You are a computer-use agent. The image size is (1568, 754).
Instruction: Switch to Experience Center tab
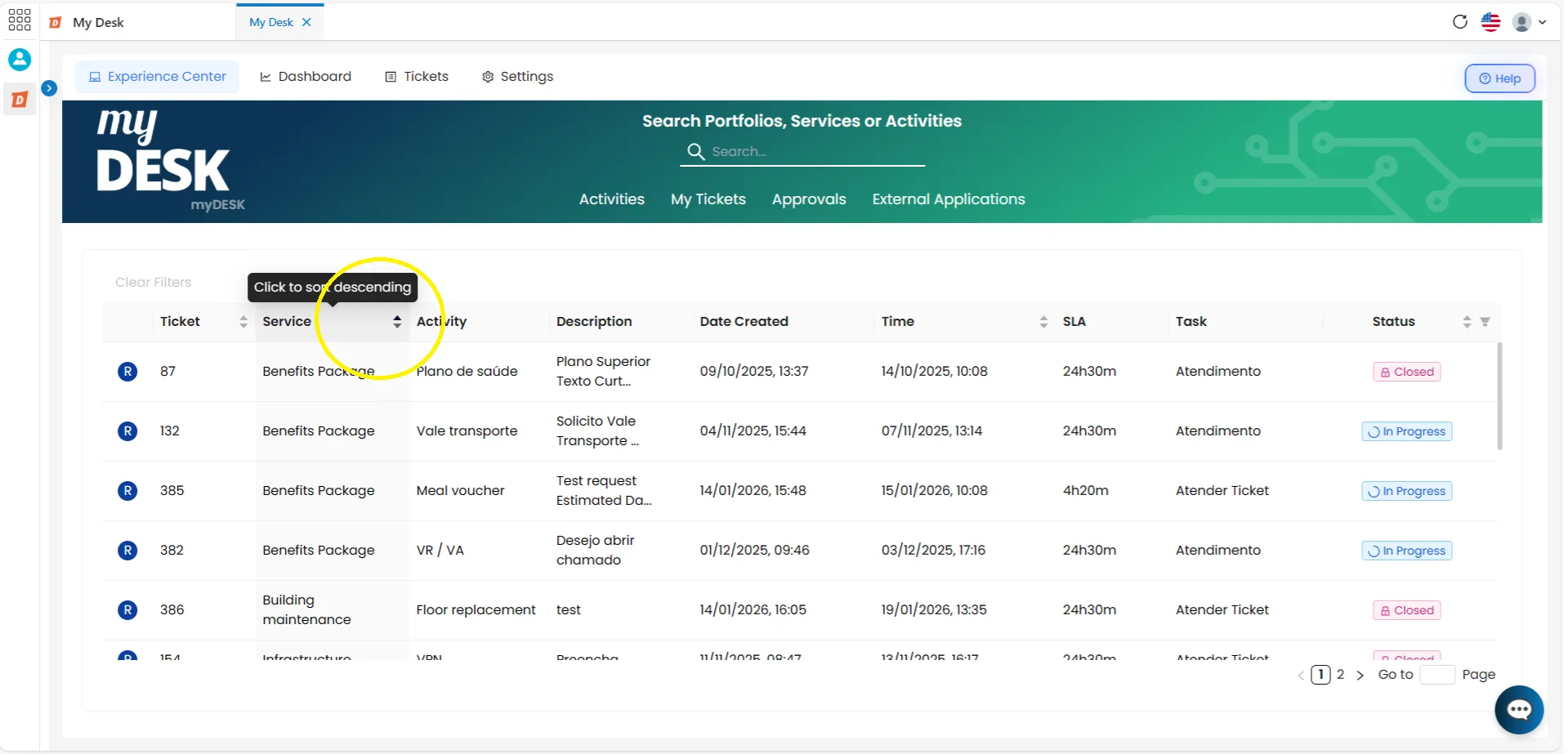pyautogui.click(x=158, y=77)
